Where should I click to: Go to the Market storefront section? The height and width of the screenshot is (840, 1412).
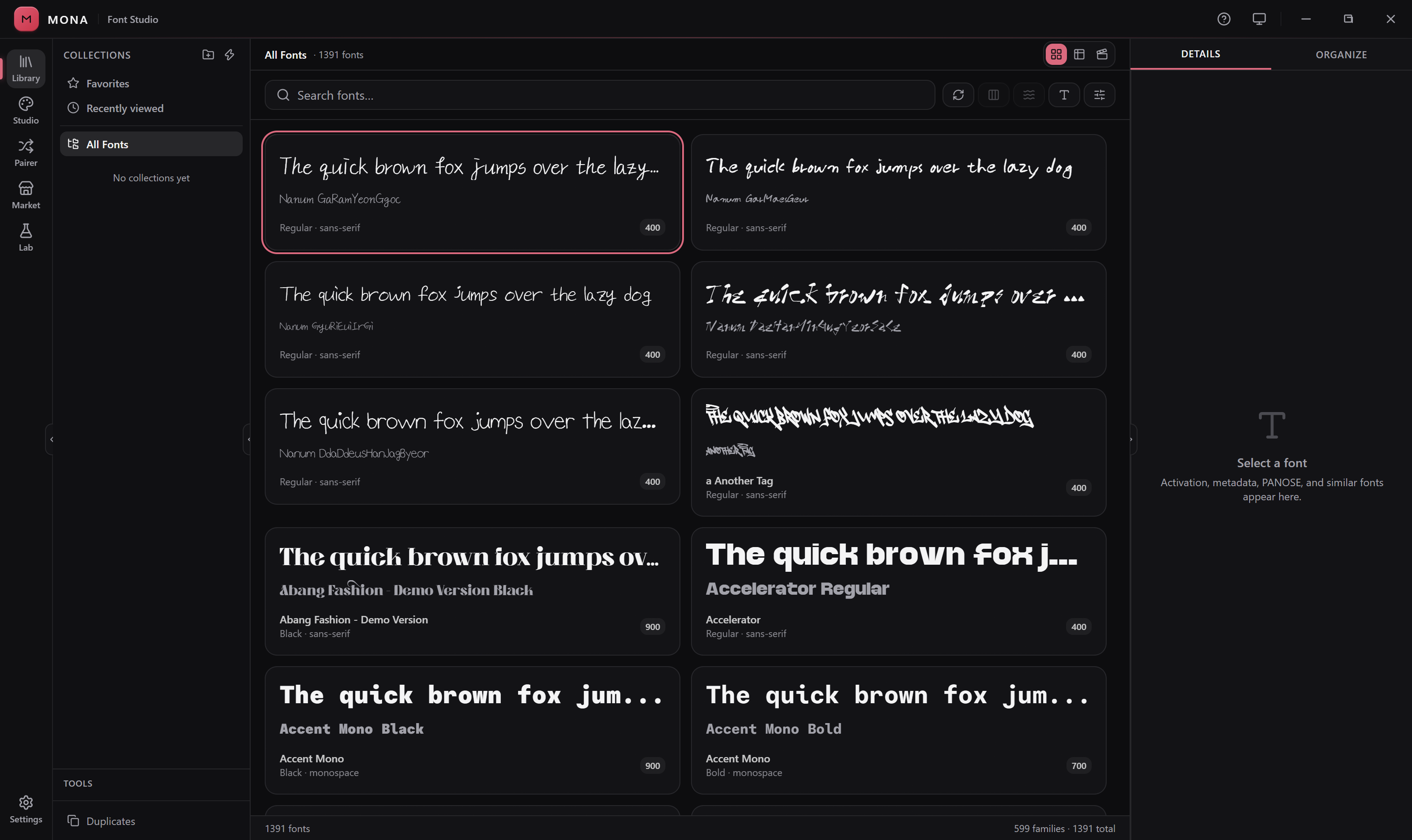(26, 196)
